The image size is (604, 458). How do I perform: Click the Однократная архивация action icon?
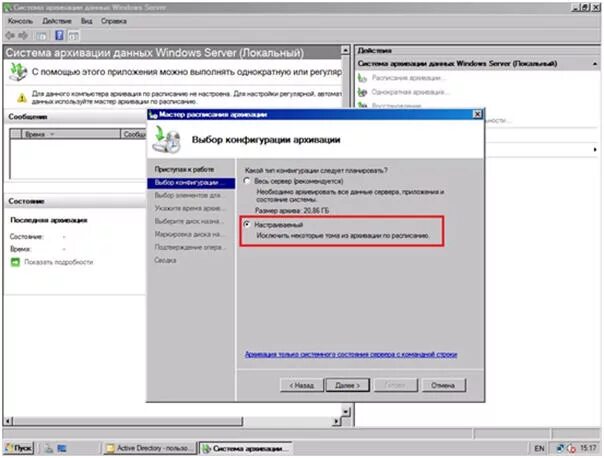click(x=362, y=92)
